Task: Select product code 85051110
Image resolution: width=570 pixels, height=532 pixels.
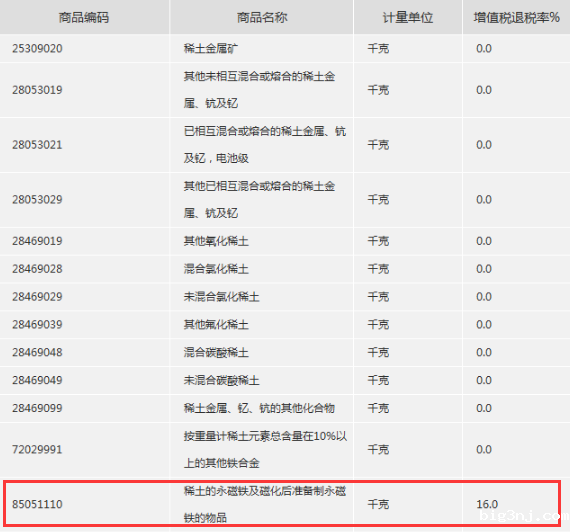Action: [37, 504]
